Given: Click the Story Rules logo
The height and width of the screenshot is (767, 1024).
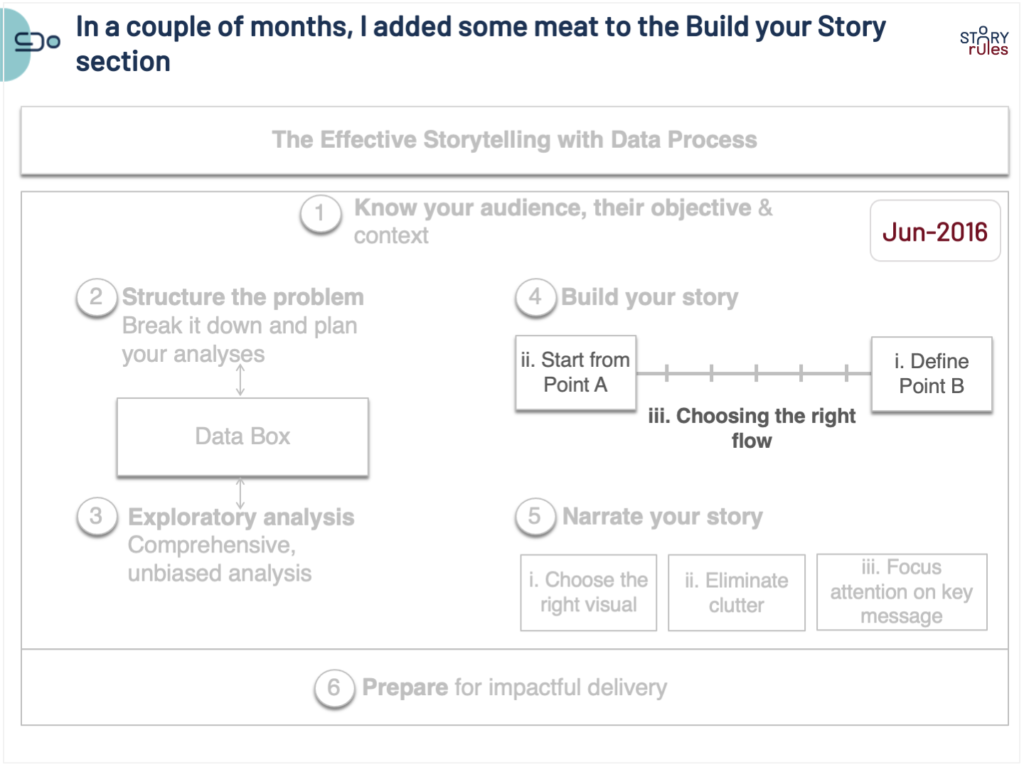Looking at the screenshot, I should click(x=983, y=41).
